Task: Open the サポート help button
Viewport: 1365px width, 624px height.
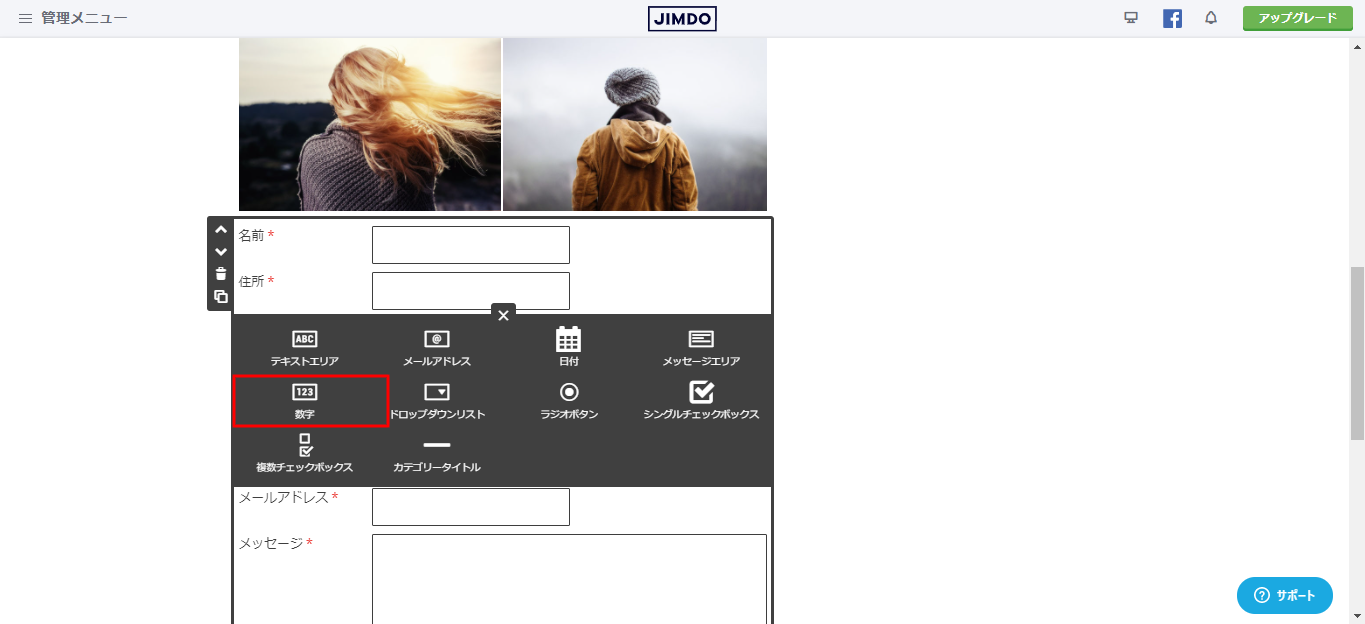Action: pos(1285,595)
